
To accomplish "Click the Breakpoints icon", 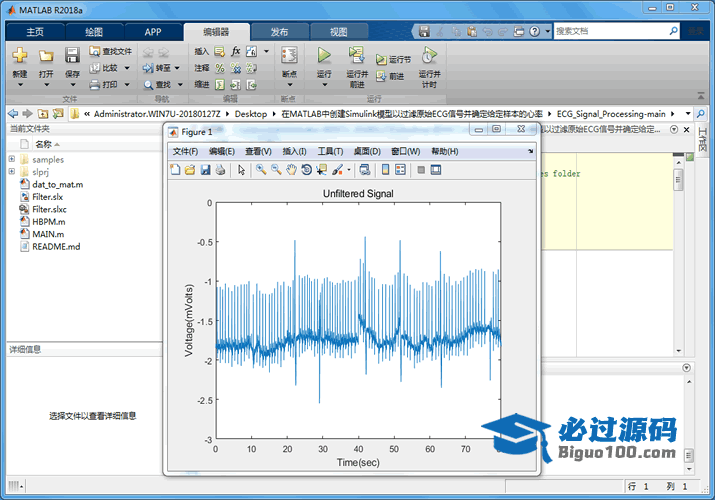I will 289,55.
